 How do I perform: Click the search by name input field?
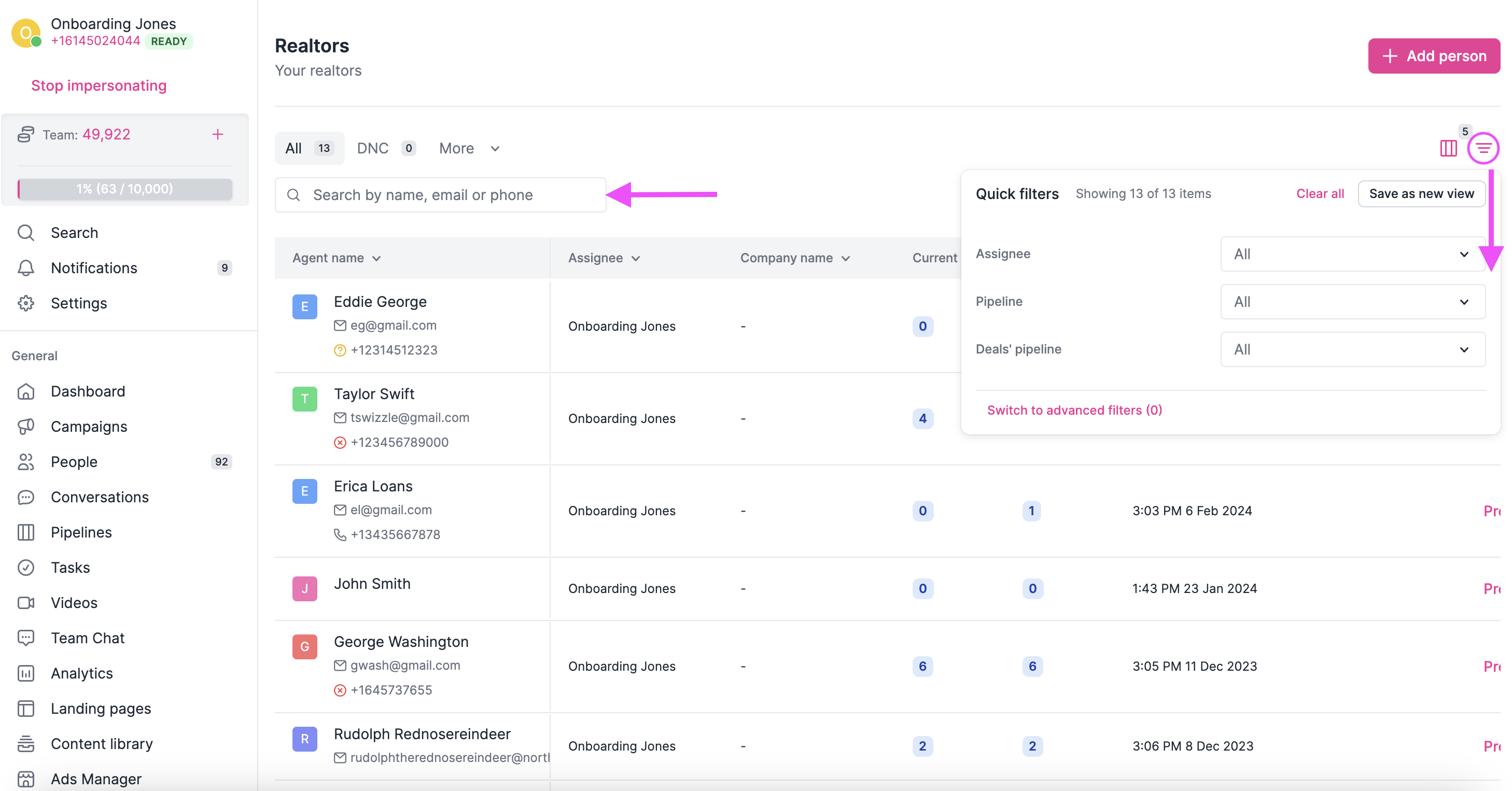pos(440,195)
